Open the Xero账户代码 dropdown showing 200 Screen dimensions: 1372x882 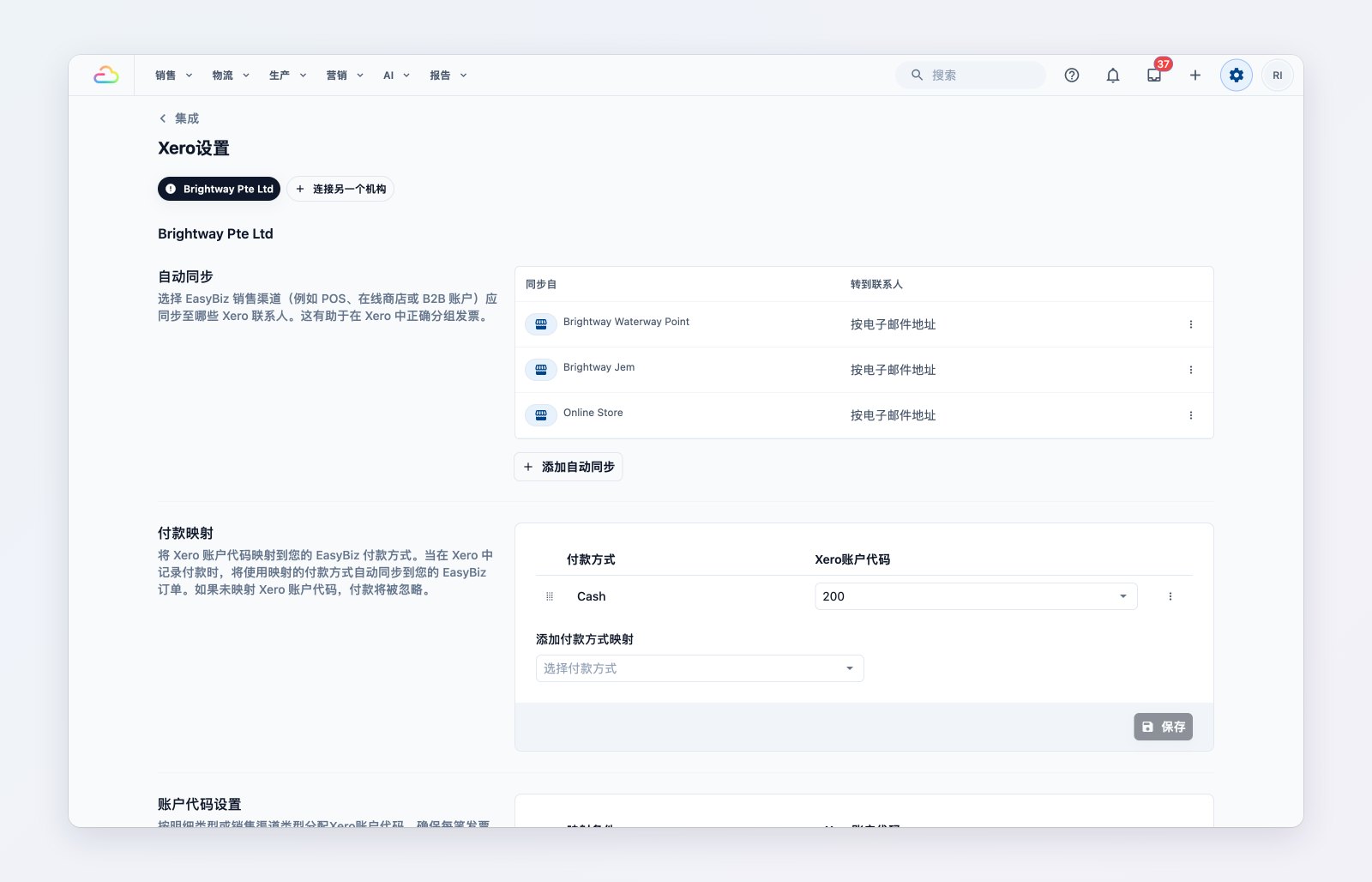[x=976, y=596]
